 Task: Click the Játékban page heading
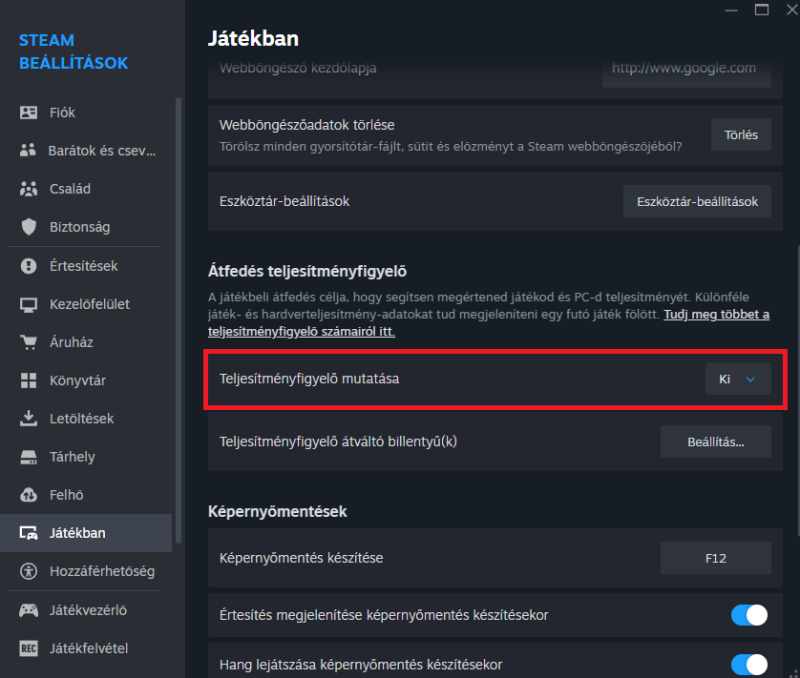[254, 39]
